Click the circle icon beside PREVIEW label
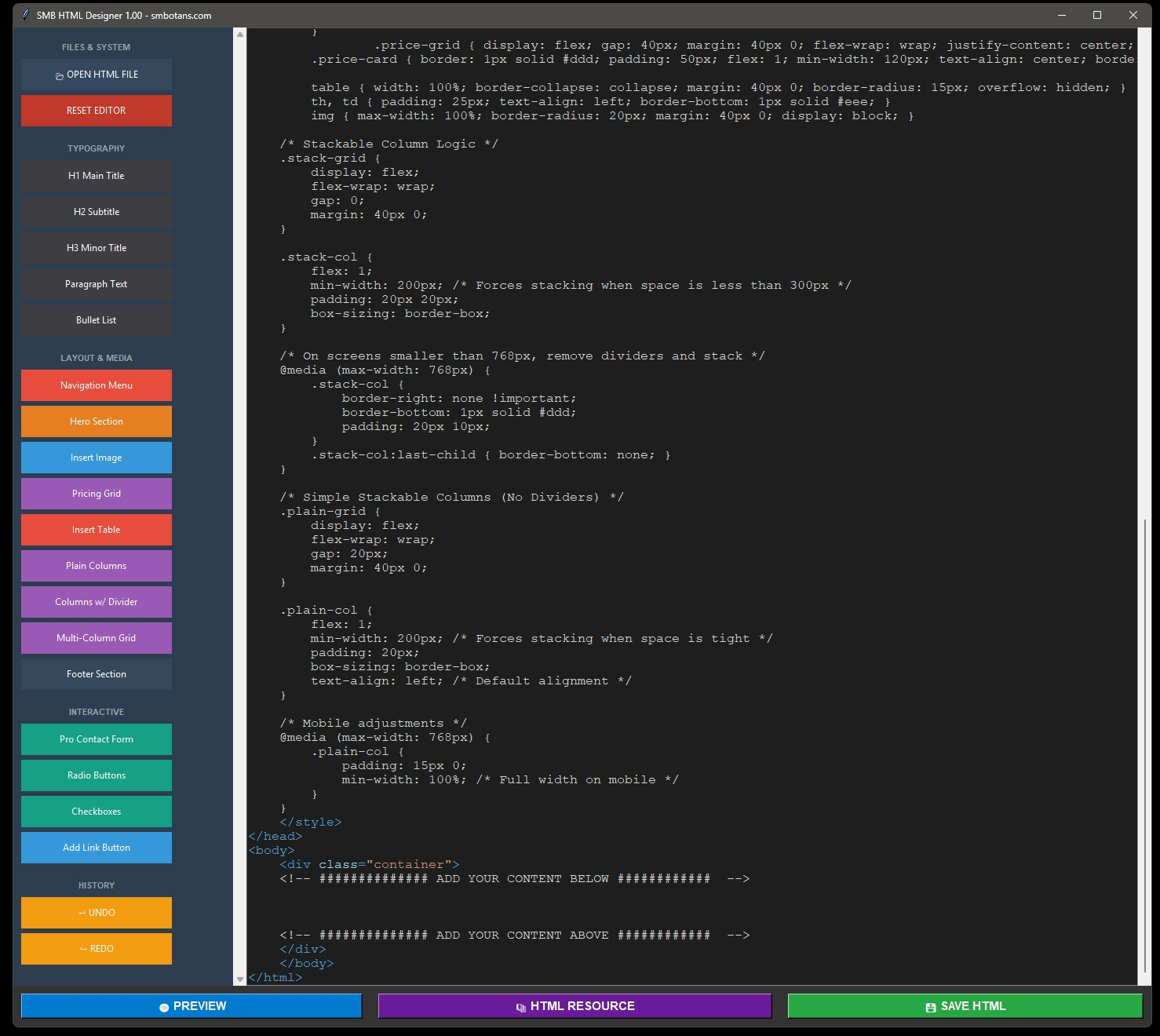The width and height of the screenshot is (1160, 1036). [x=164, y=1008]
